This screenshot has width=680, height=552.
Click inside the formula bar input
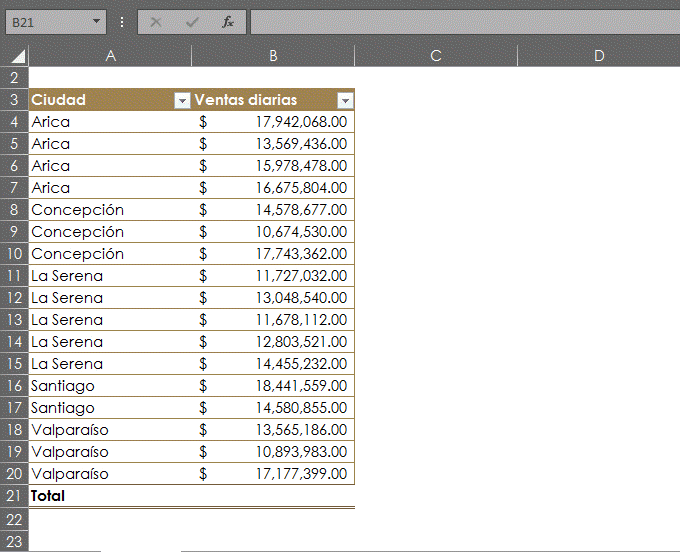(x=465, y=22)
